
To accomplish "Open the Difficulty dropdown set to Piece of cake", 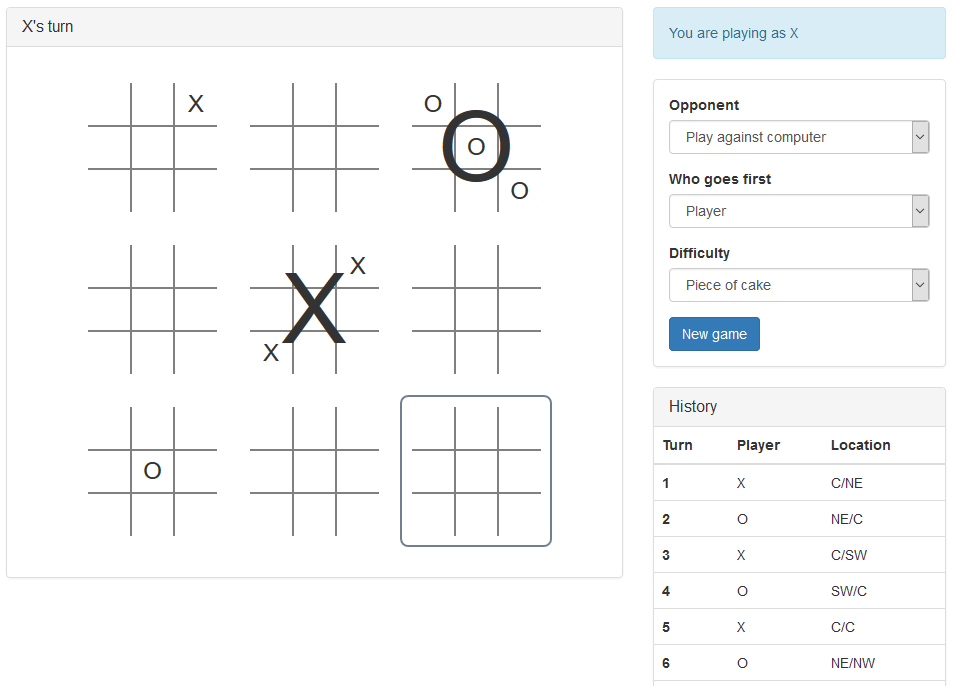I will (x=799, y=285).
